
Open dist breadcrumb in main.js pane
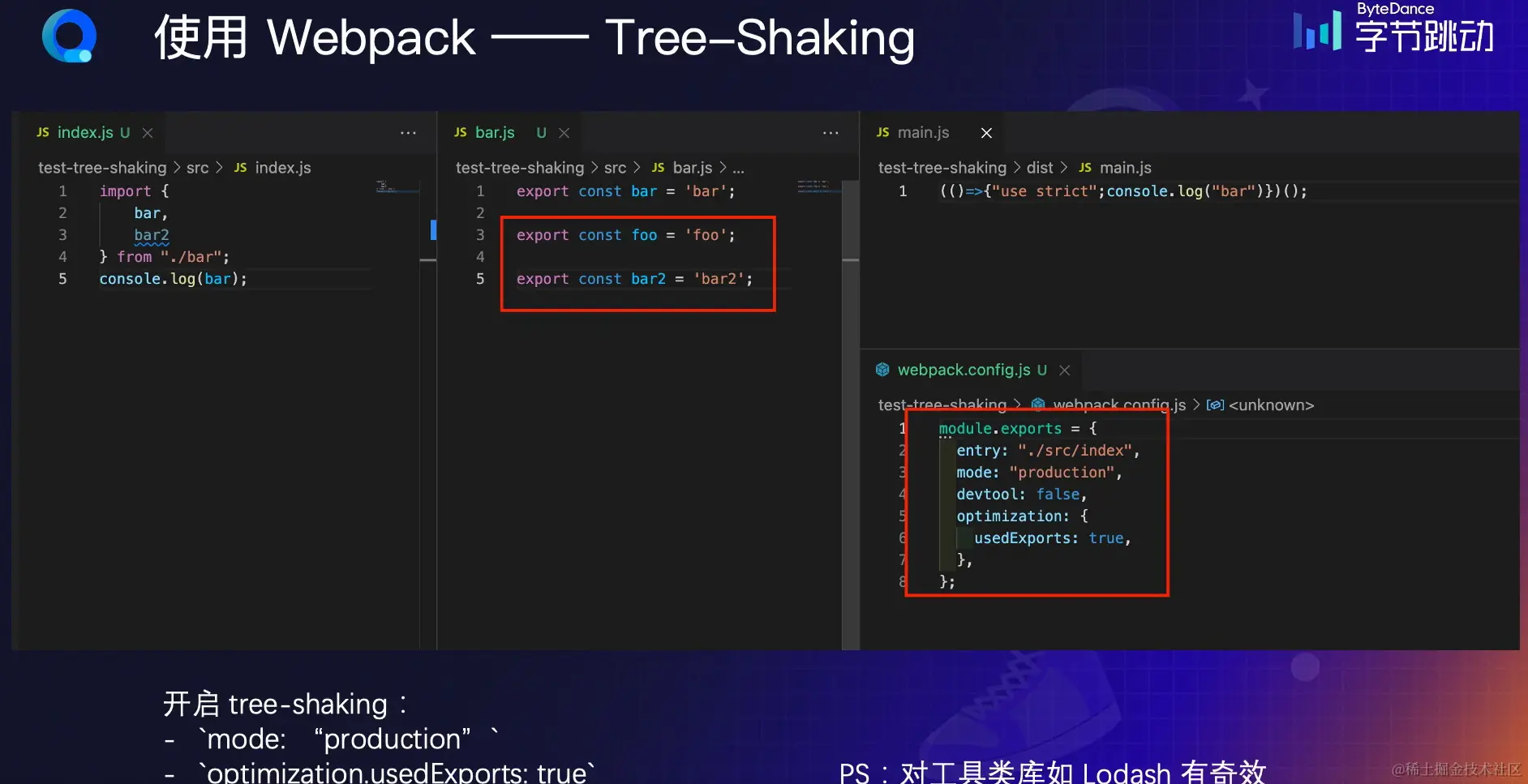tap(1040, 168)
